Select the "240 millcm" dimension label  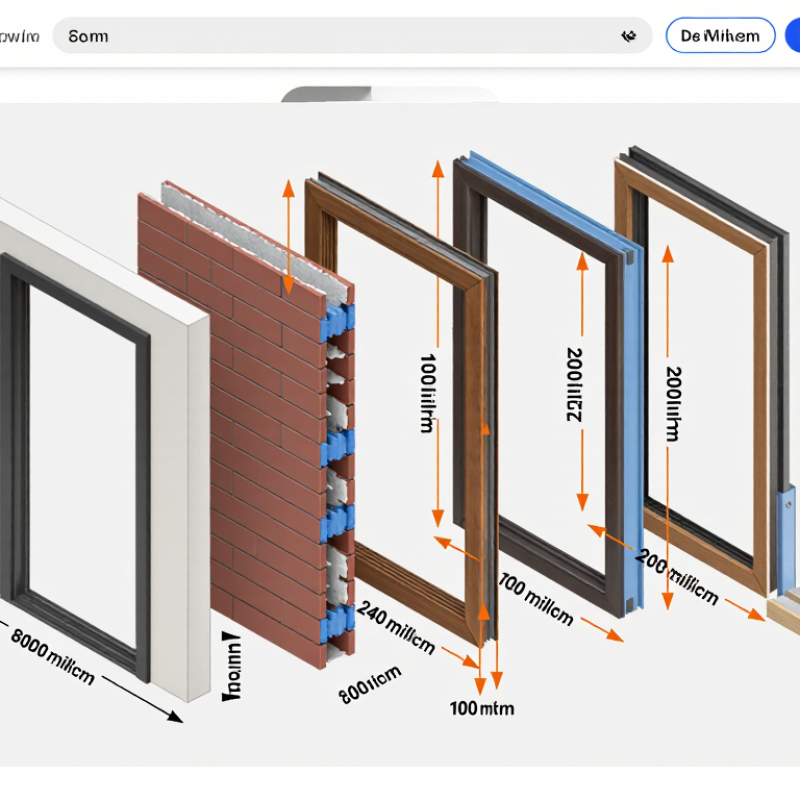point(395,628)
